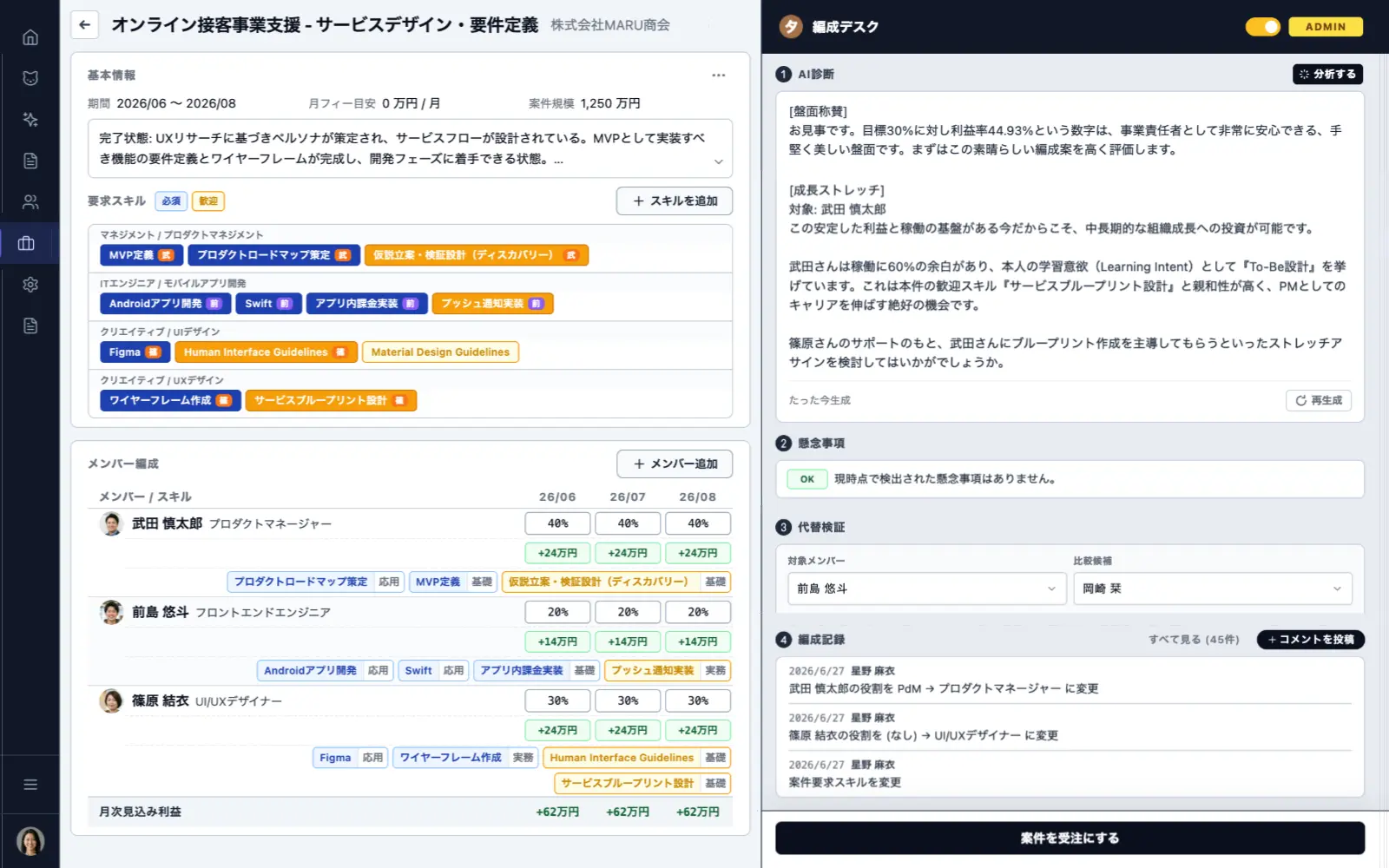The image size is (1389, 868).
Task: Open the sparkles AI icon in the sidebar
Action: pos(30,120)
